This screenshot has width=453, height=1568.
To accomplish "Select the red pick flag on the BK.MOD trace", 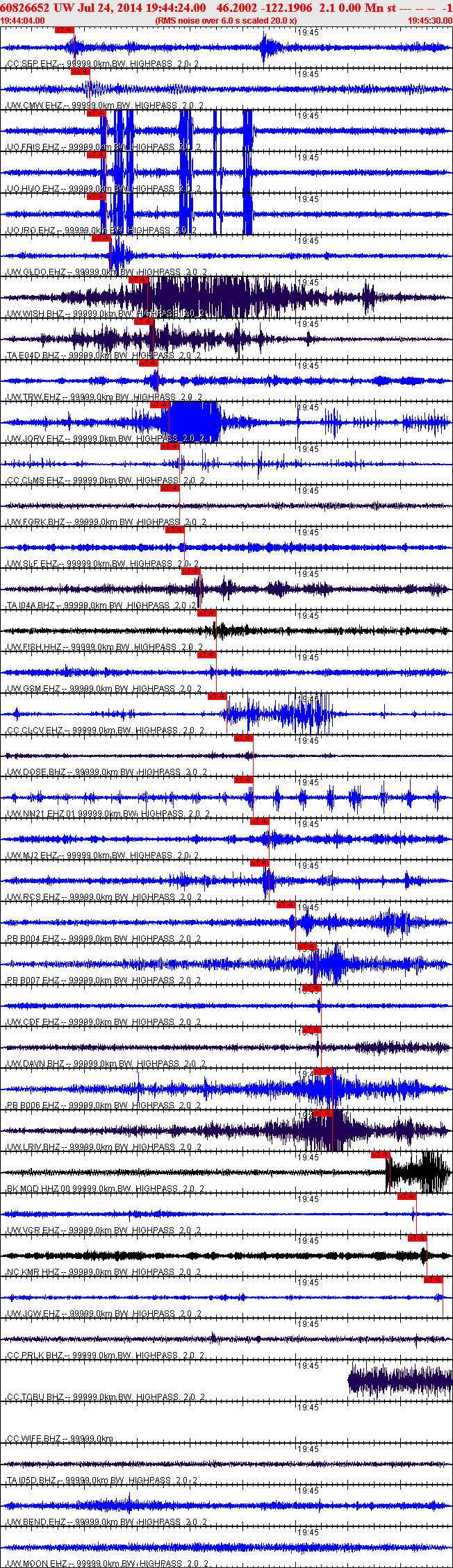I will pyautogui.click(x=380, y=1155).
